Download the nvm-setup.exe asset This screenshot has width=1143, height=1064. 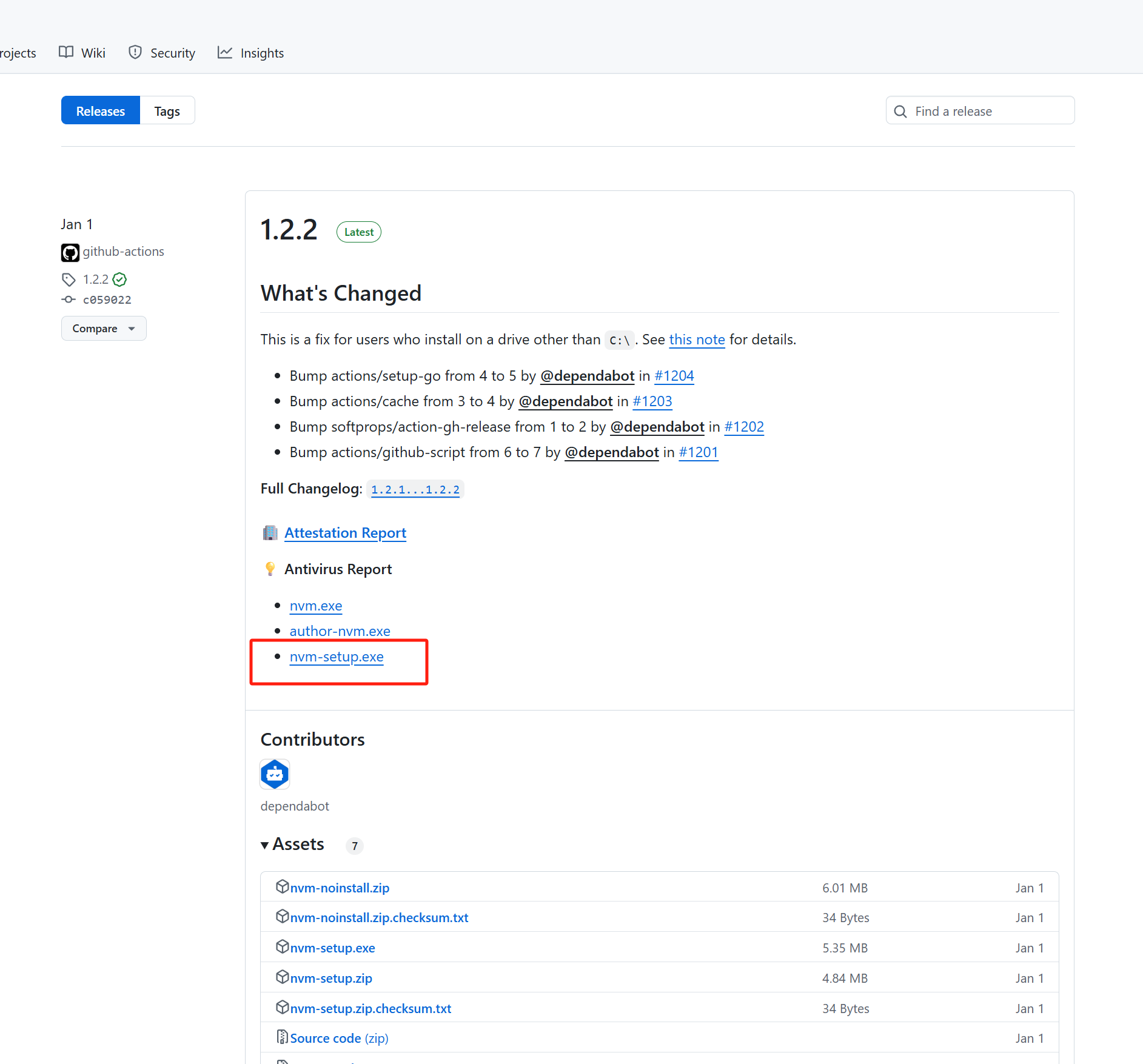(x=332, y=948)
